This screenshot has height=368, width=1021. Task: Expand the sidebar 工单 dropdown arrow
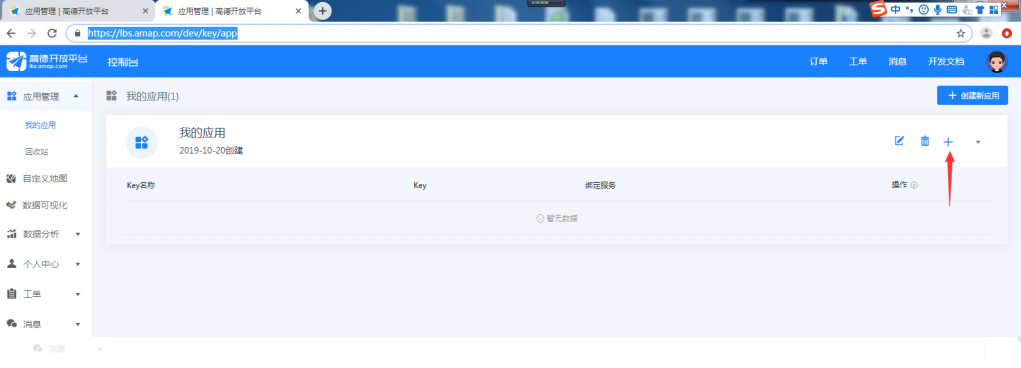pyautogui.click(x=77, y=294)
